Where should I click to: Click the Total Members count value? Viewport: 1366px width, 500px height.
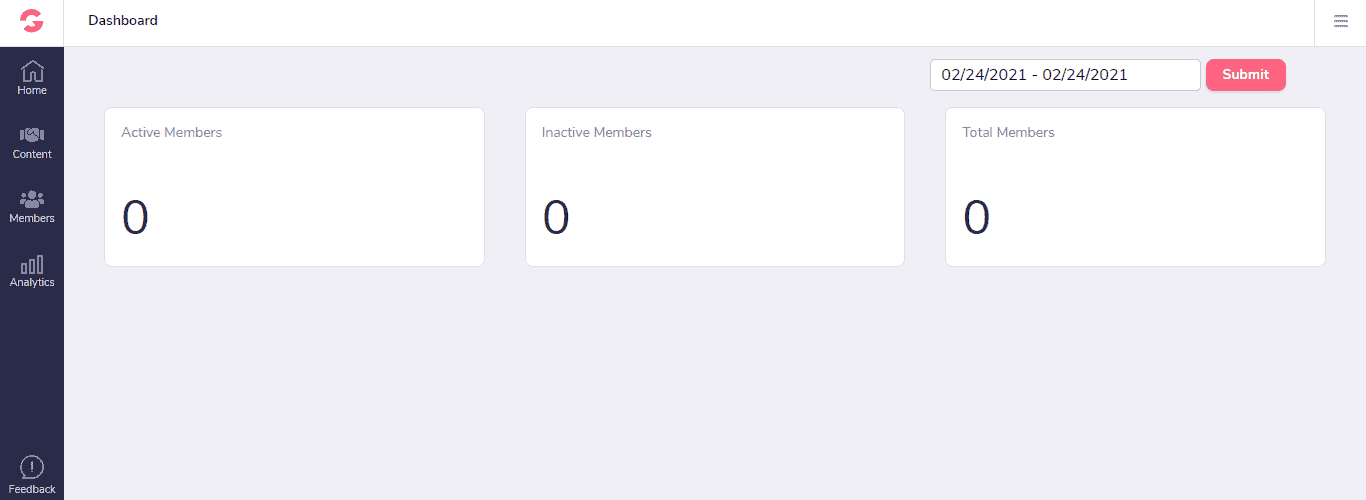point(976,218)
